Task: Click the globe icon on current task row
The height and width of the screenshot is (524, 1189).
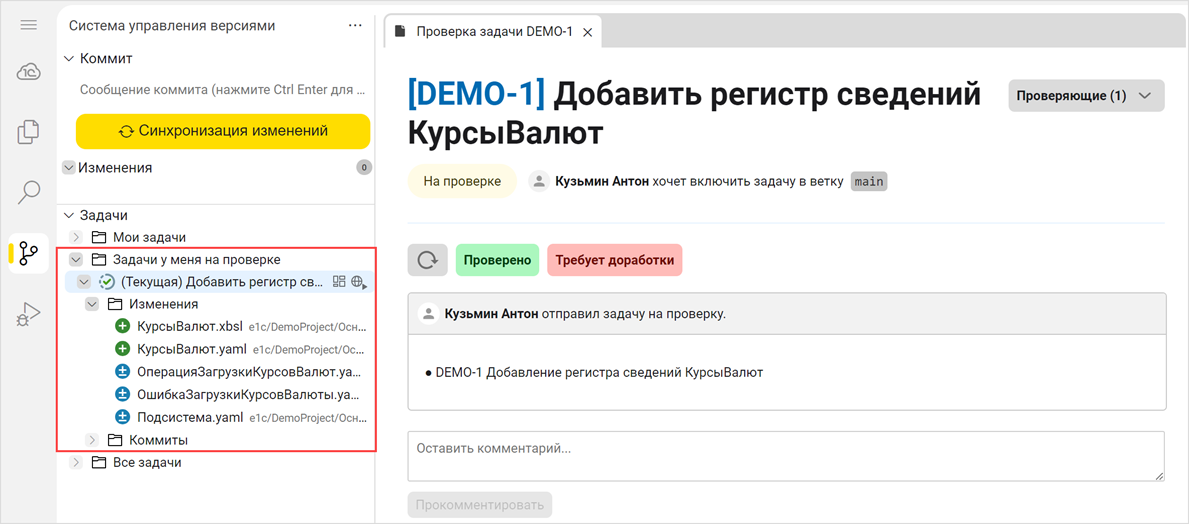Action: click(x=359, y=282)
